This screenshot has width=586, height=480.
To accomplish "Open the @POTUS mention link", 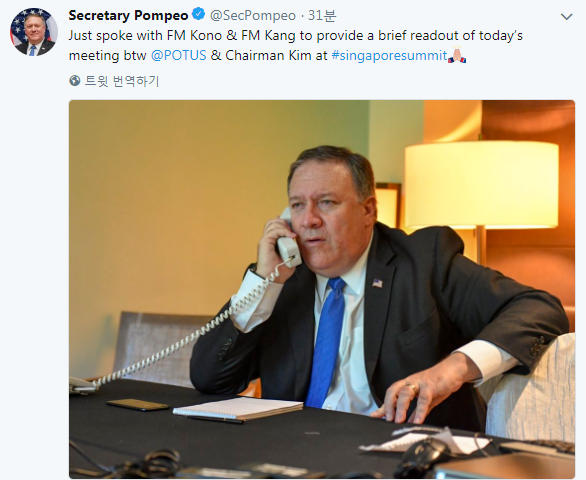I will point(178,55).
